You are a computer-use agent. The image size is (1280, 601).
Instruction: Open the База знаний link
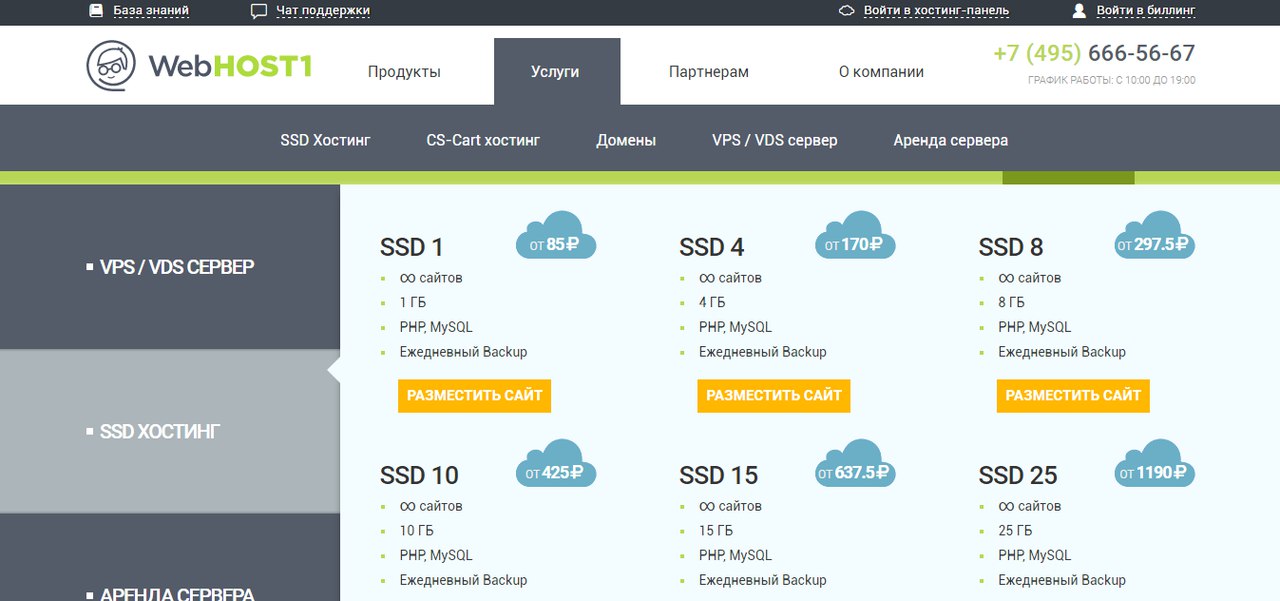[x=150, y=11]
